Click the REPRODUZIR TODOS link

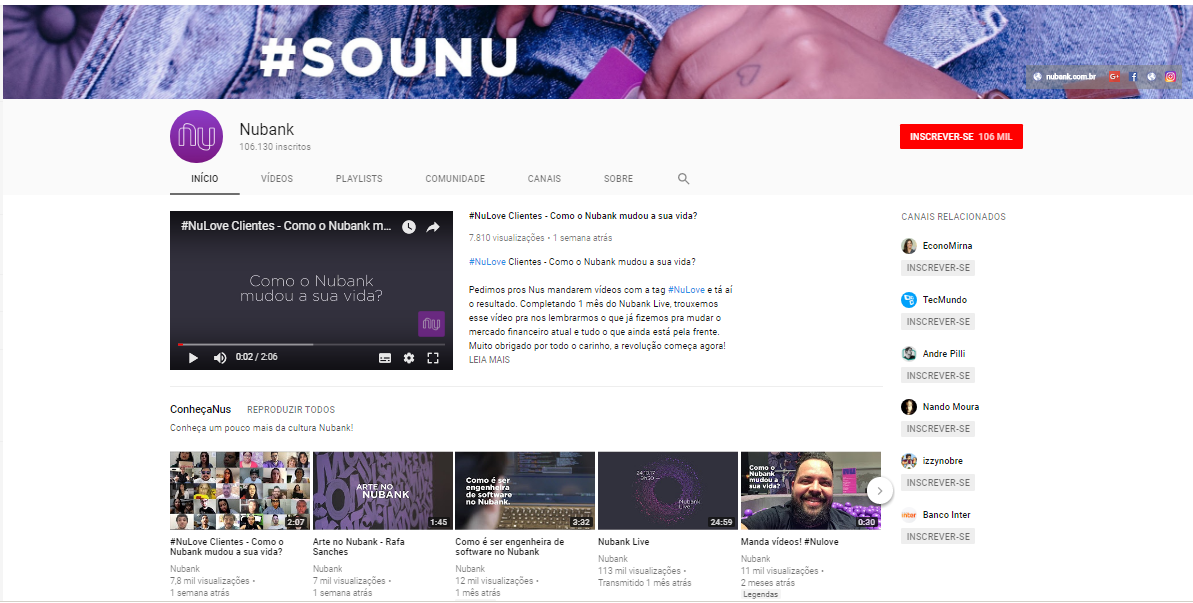pos(291,409)
